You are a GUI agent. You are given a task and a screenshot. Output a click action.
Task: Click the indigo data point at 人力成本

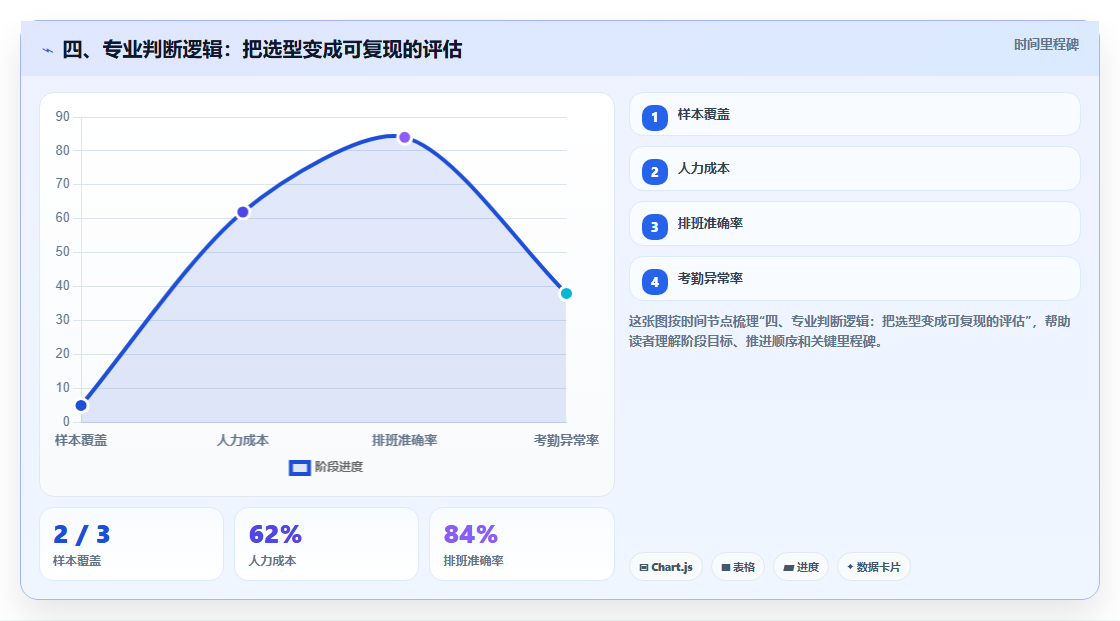point(243,212)
